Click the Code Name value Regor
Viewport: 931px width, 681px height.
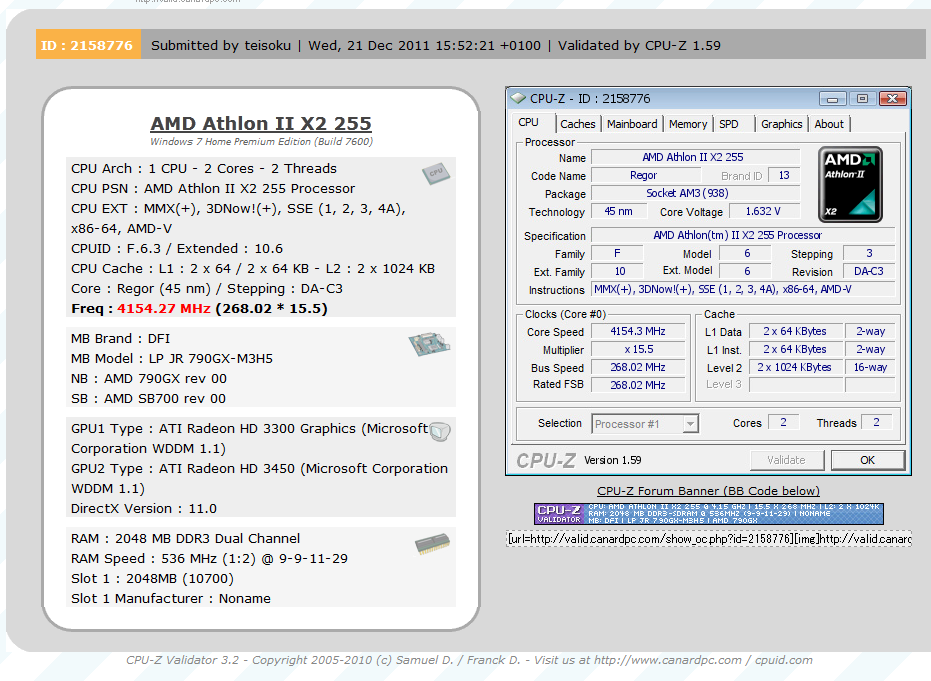pyautogui.click(x=646, y=176)
